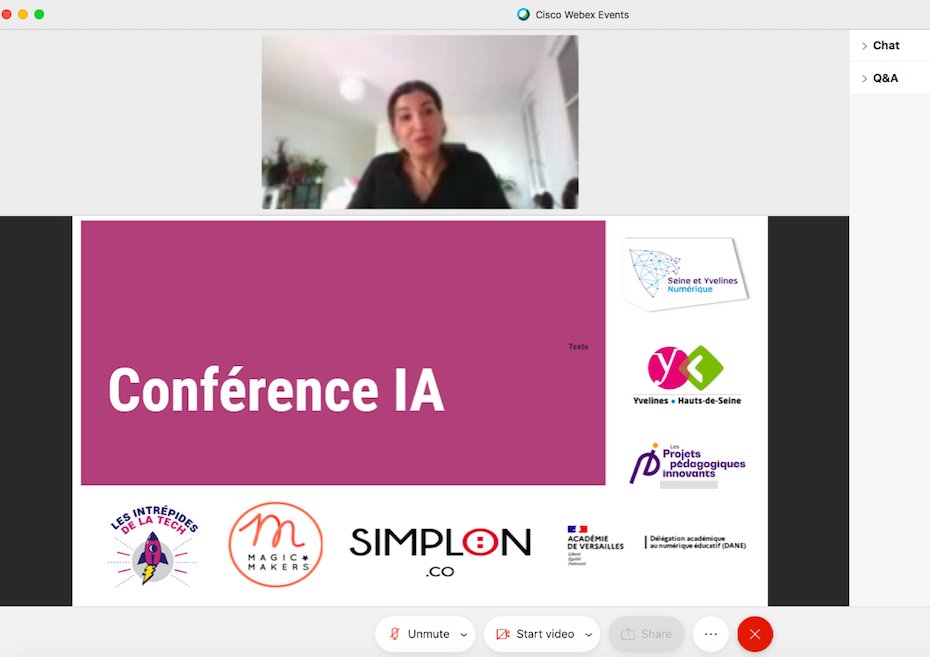Click the Seine et Yvelines Numérique logo
Image resolution: width=930 pixels, height=657 pixels.
pos(686,274)
